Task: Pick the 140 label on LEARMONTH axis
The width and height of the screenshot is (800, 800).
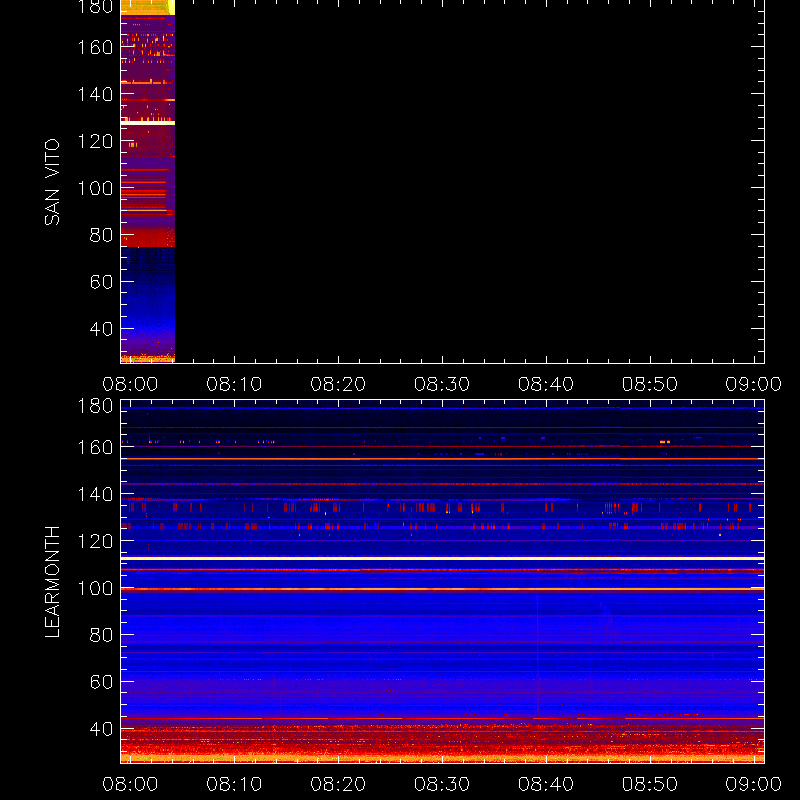Action: tap(95, 494)
